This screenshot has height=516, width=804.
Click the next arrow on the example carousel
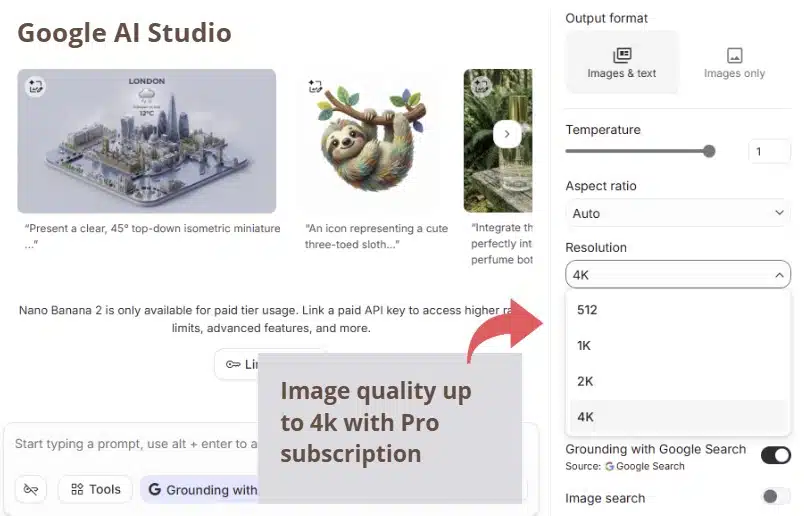pyautogui.click(x=507, y=134)
